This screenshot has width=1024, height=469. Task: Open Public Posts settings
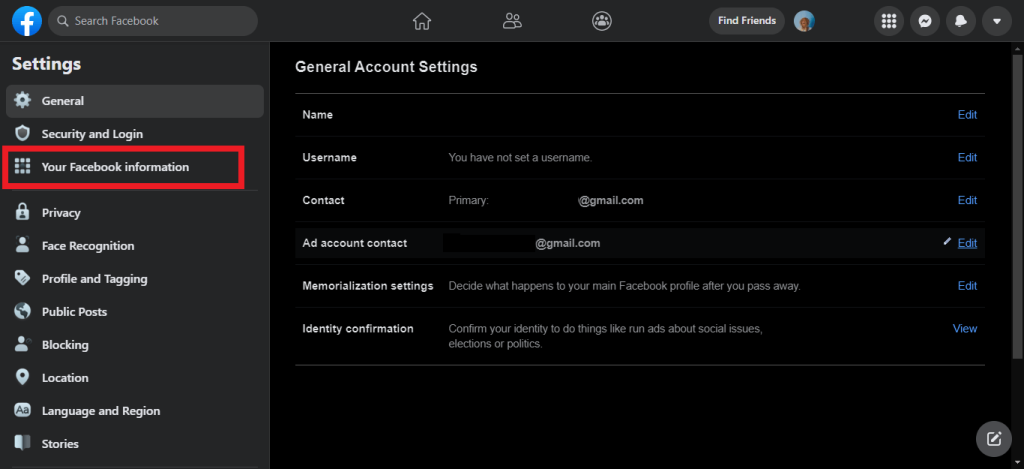tap(135, 312)
